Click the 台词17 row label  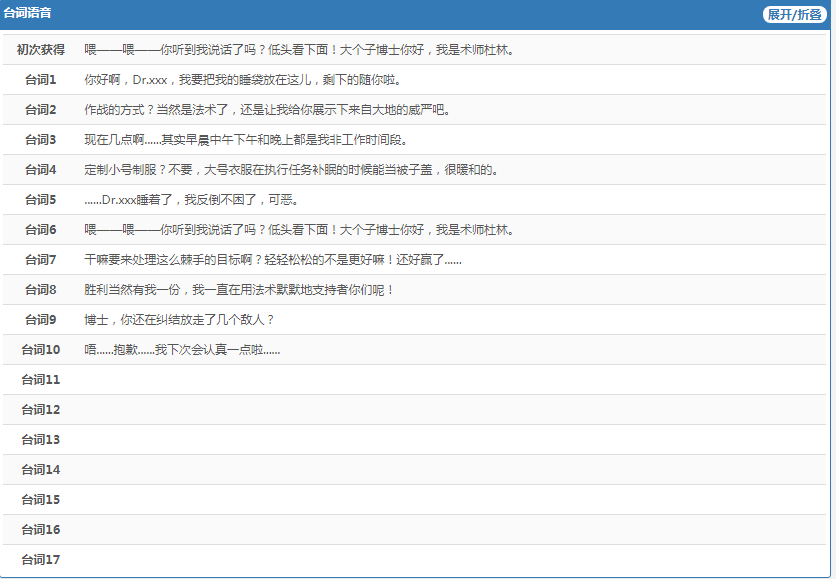[41, 560]
